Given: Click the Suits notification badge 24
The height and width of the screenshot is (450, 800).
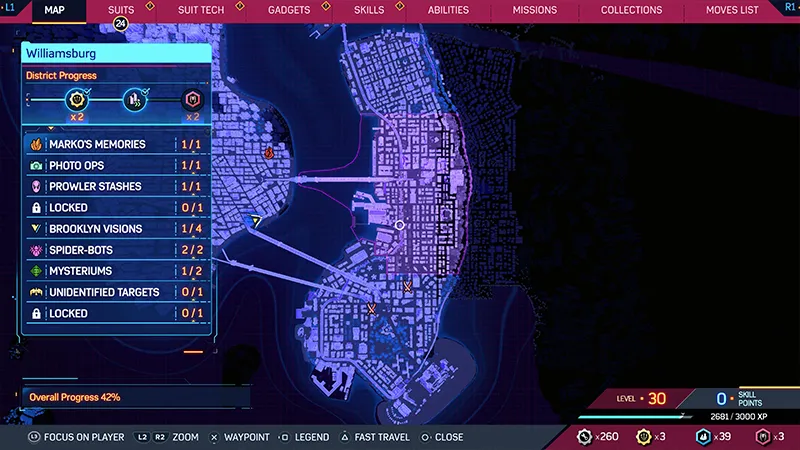Looking at the screenshot, I should (120, 23).
